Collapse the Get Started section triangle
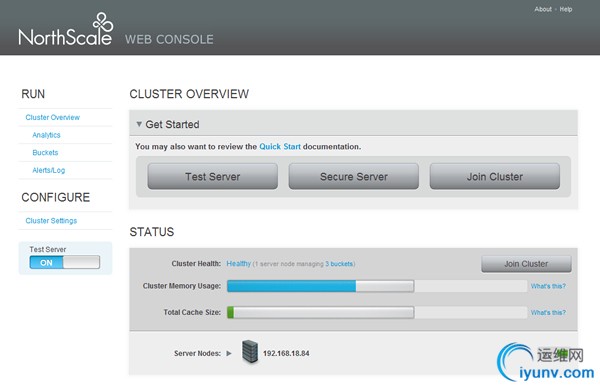This screenshot has height=389, width=600. point(139,124)
